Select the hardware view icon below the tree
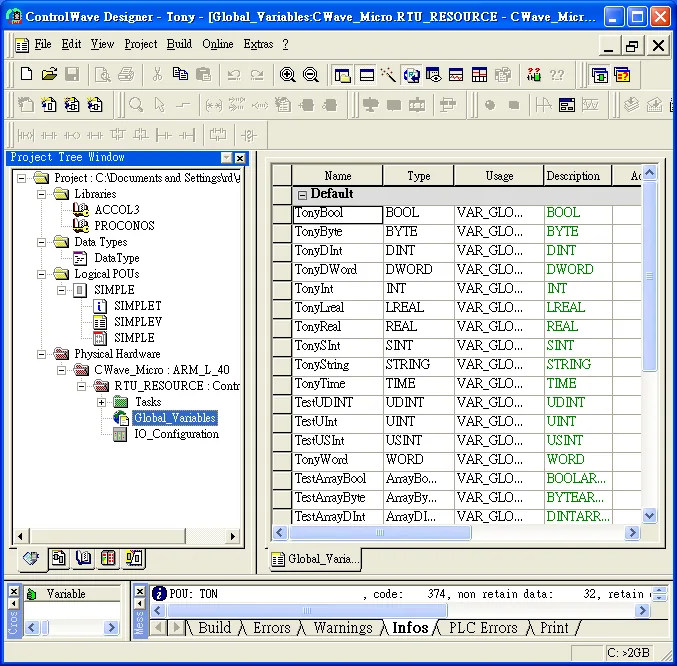The image size is (677, 666). point(108,559)
